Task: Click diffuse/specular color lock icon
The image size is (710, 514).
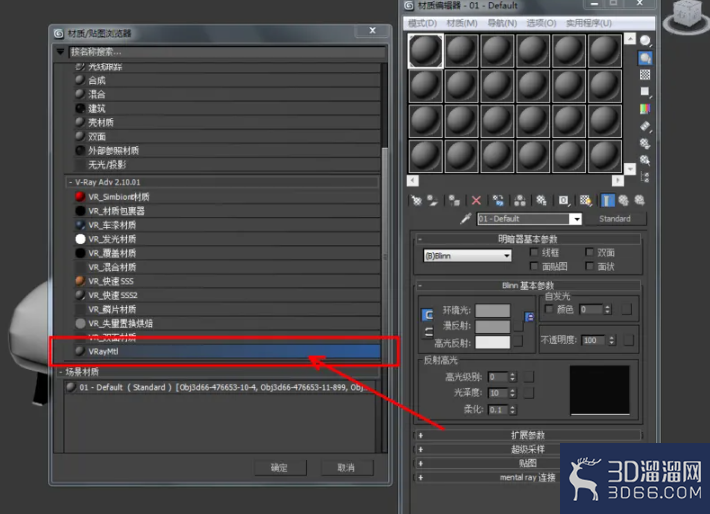Action: [428, 332]
